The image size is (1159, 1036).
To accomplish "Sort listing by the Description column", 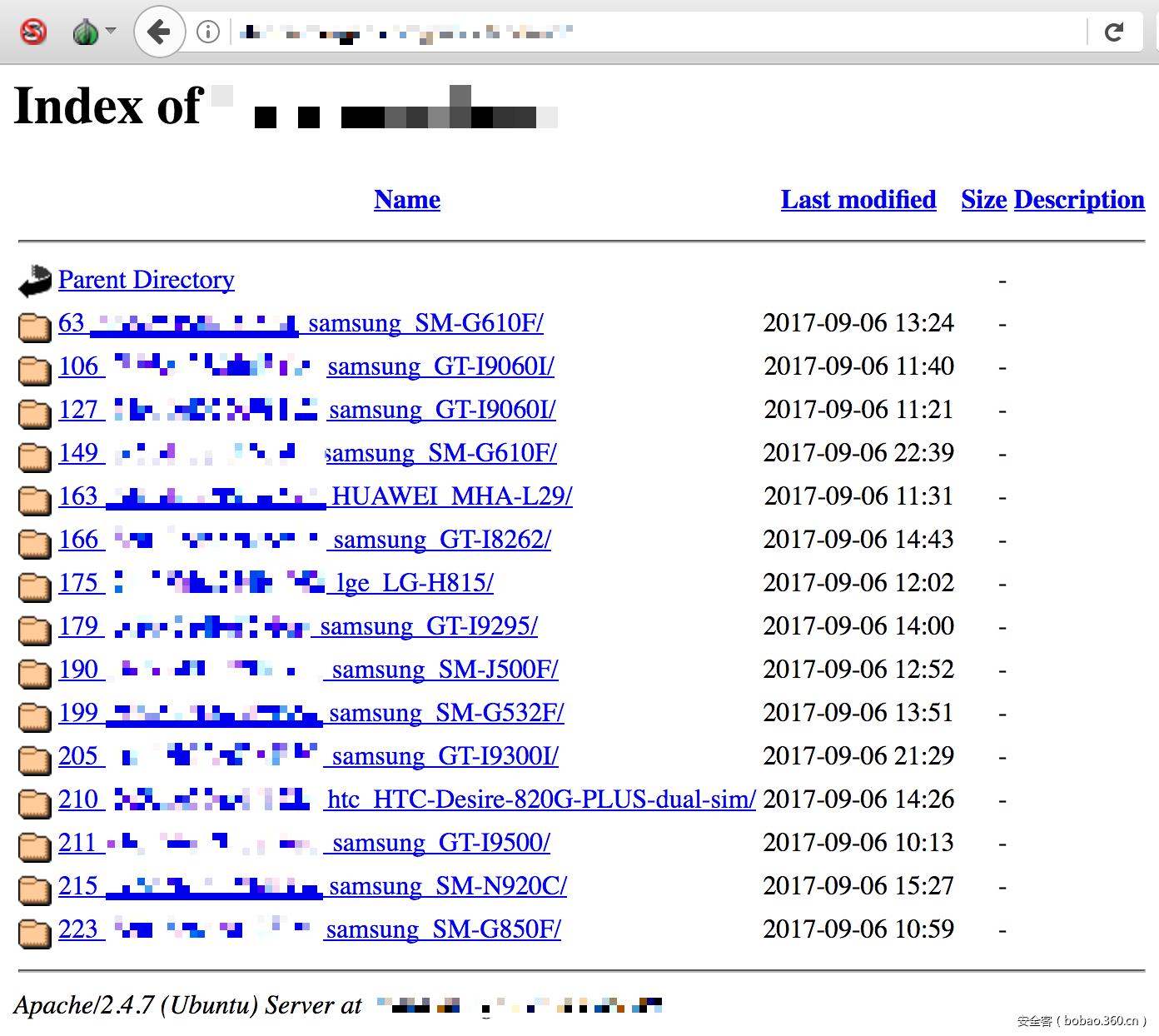I will tap(1078, 200).
